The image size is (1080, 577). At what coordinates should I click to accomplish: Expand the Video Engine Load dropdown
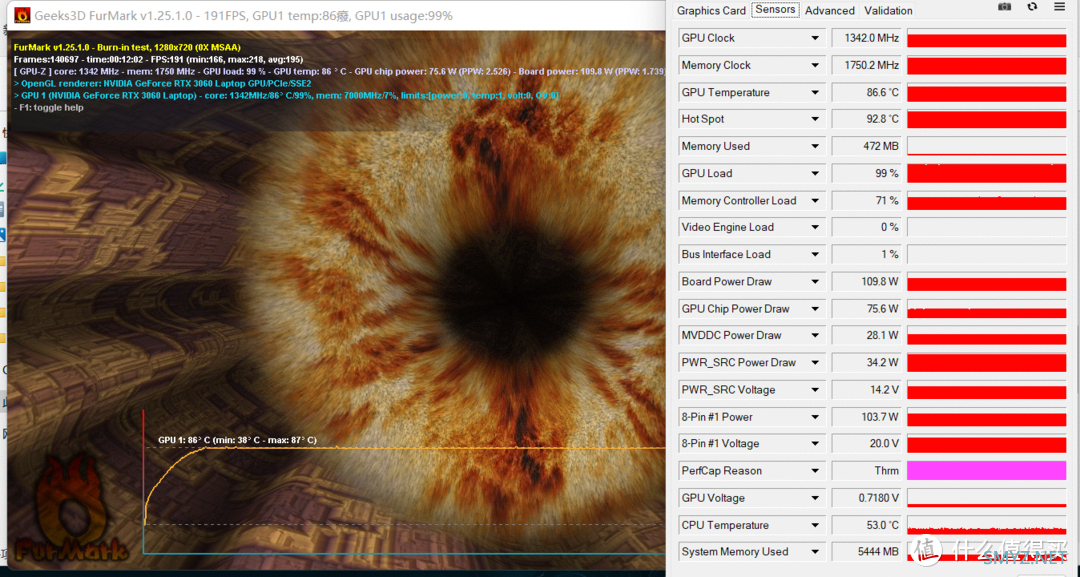[815, 227]
